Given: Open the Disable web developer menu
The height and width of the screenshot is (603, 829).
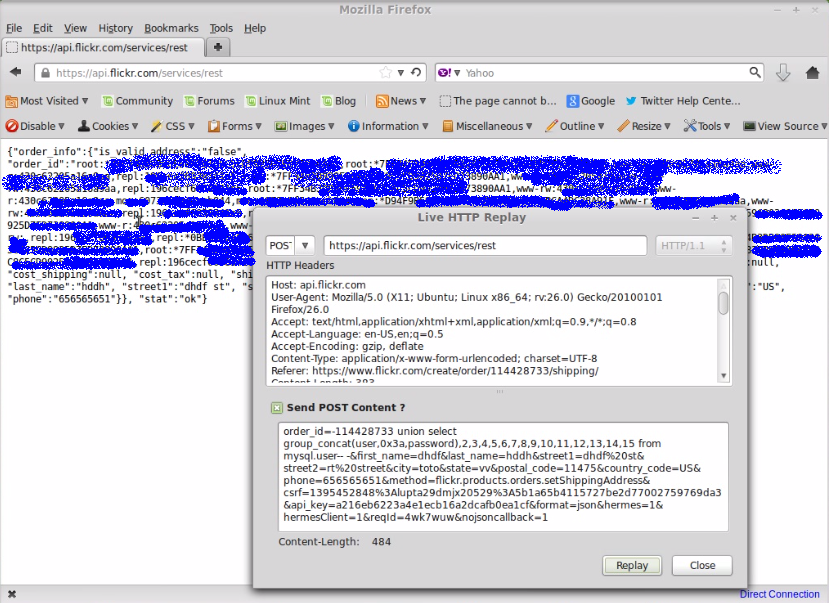Looking at the screenshot, I should coord(35,126).
